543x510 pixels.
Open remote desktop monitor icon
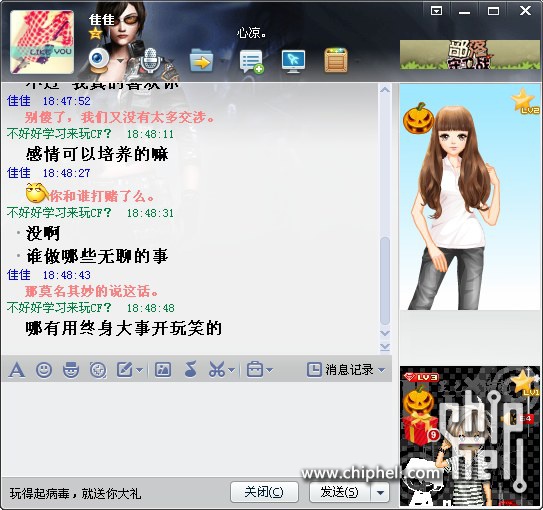coord(293,62)
